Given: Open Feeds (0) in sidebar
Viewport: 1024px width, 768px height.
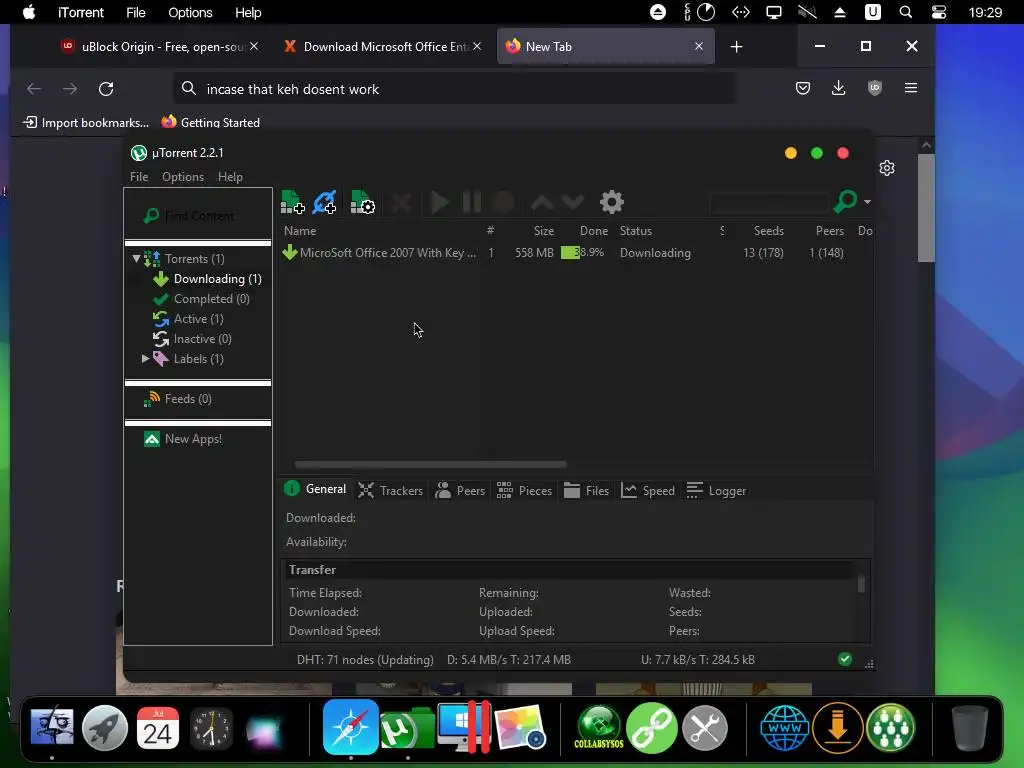Looking at the screenshot, I should (x=188, y=399).
